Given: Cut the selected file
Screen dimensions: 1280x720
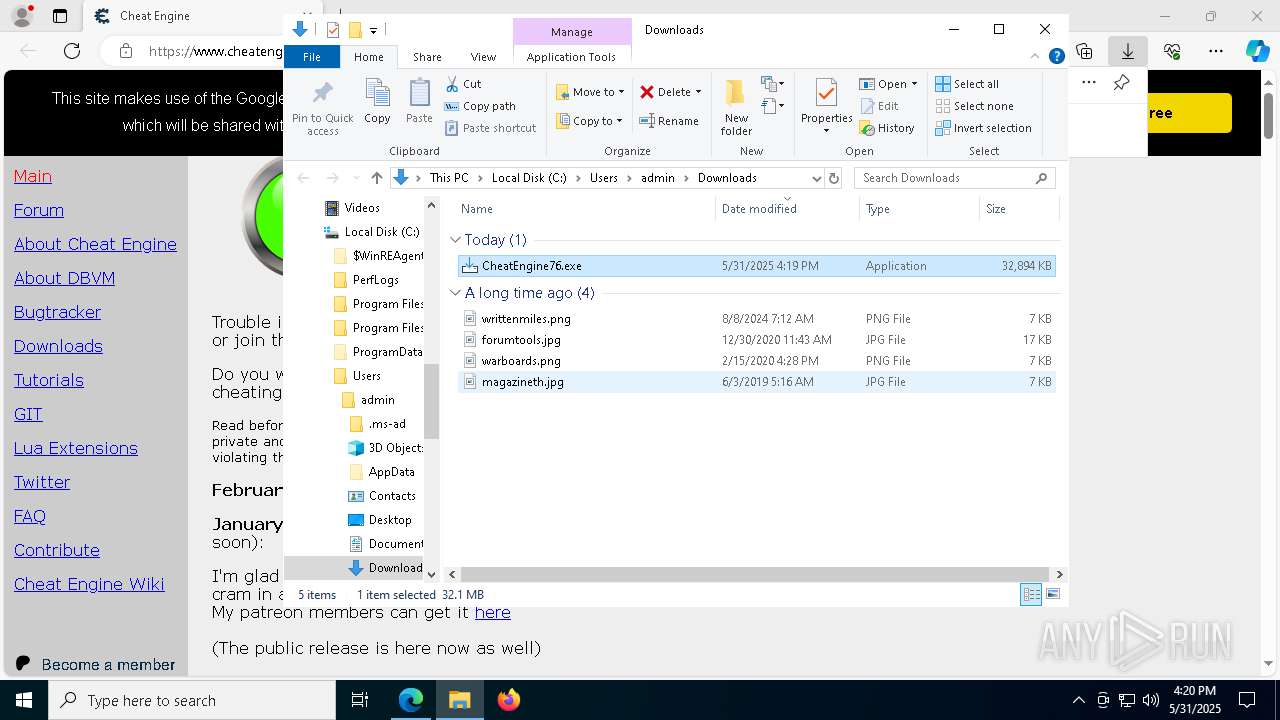Looking at the screenshot, I should (x=463, y=84).
